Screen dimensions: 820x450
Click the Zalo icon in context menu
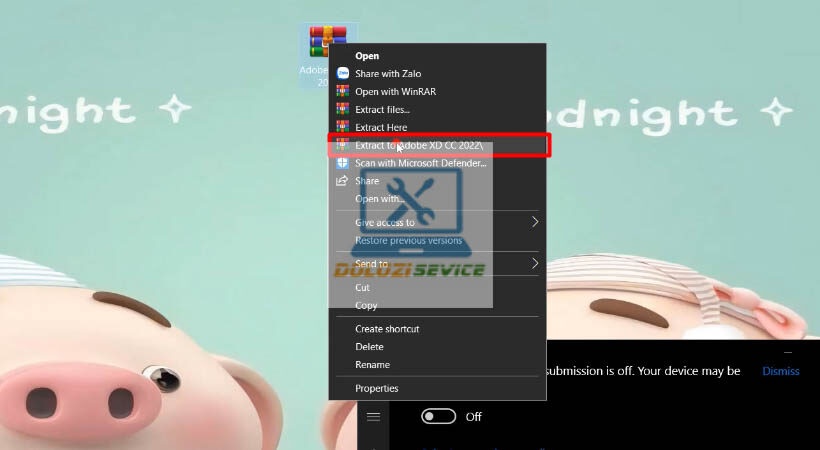click(343, 73)
